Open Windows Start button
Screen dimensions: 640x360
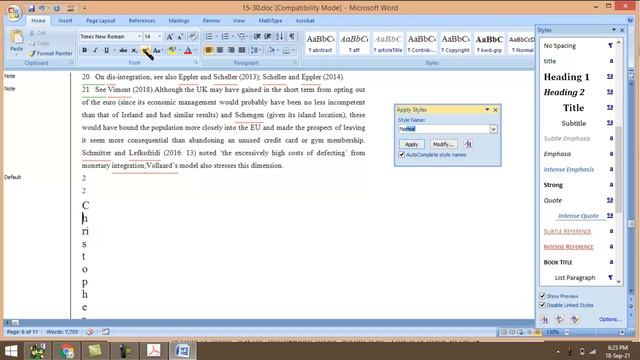11,351
